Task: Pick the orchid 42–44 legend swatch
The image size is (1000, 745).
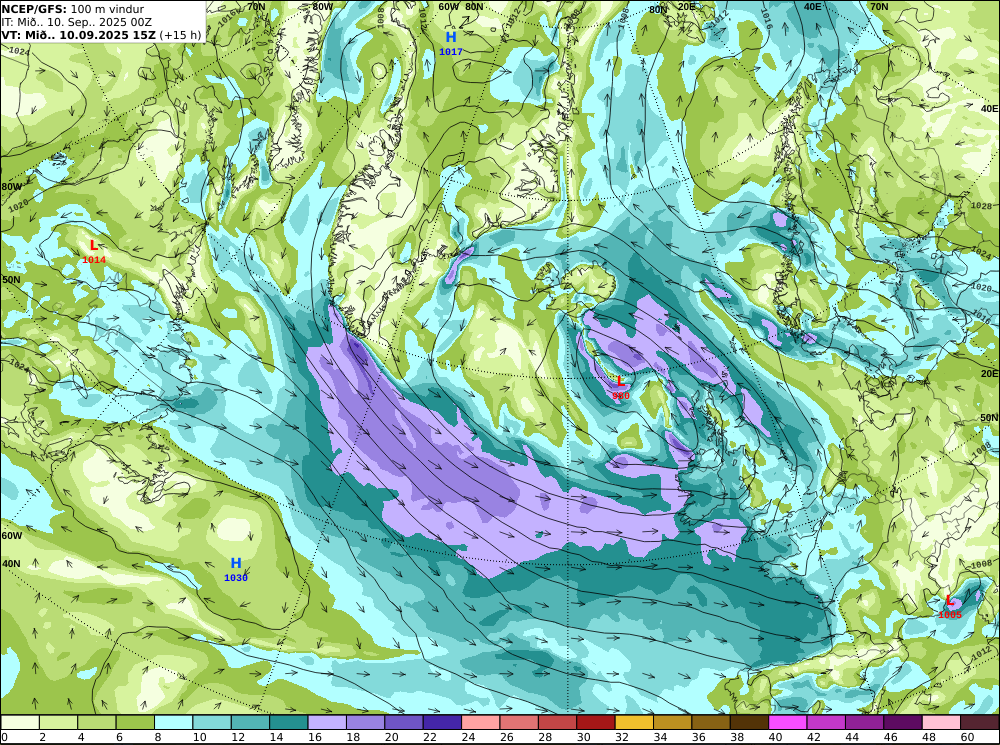Action: click(x=826, y=722)
